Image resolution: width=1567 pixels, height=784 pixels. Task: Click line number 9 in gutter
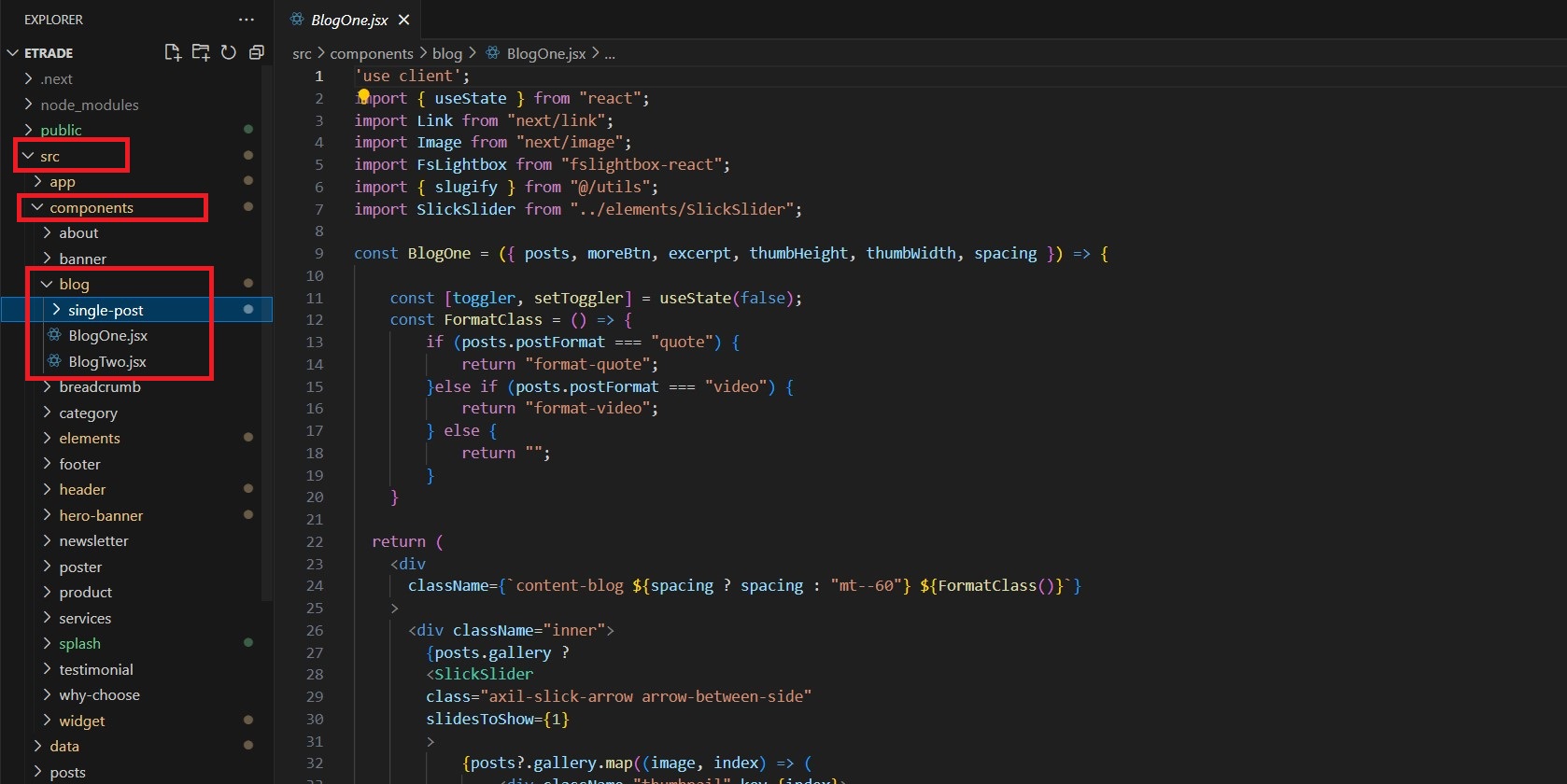coord(318,253)
